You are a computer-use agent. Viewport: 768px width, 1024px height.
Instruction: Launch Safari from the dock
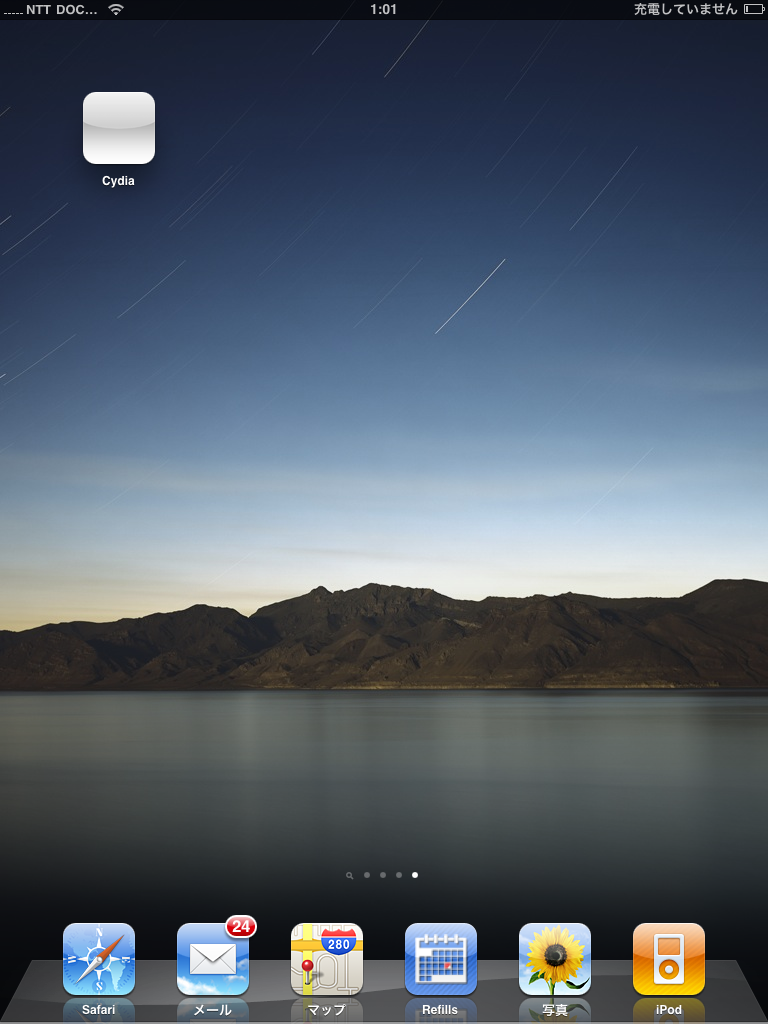(x=99, y=959)
